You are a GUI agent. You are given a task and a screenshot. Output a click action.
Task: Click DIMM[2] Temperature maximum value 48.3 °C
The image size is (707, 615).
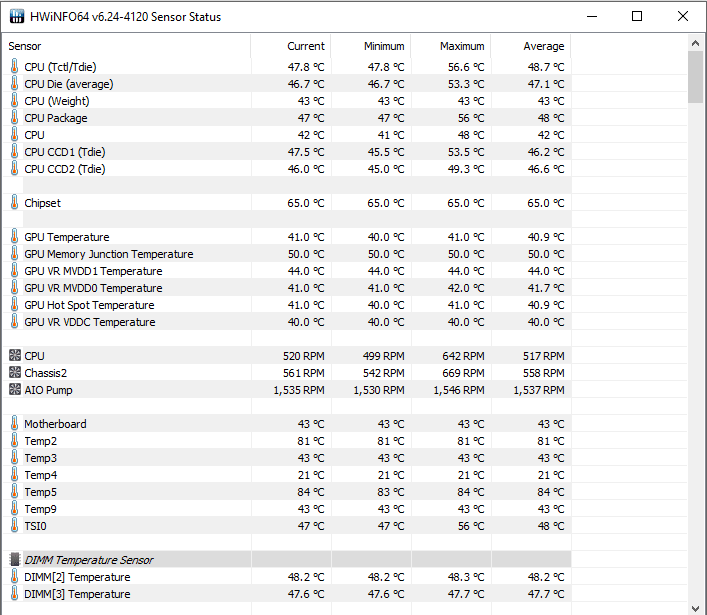click(x=466, y=577)
